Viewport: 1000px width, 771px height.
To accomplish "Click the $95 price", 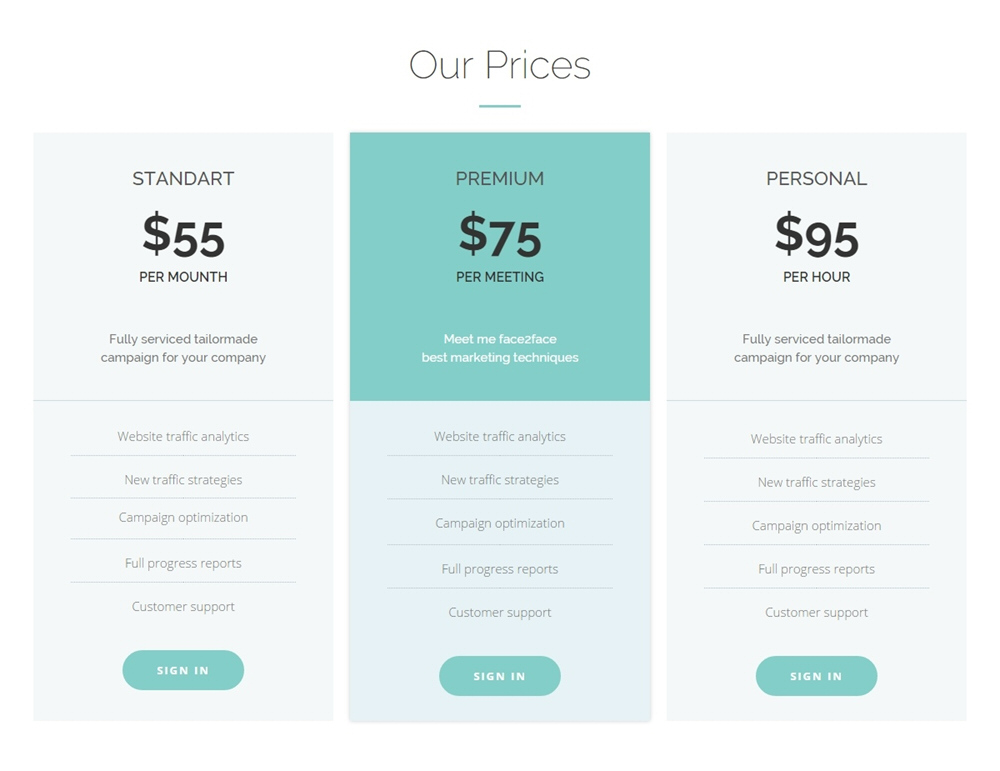I will point(816,235).
